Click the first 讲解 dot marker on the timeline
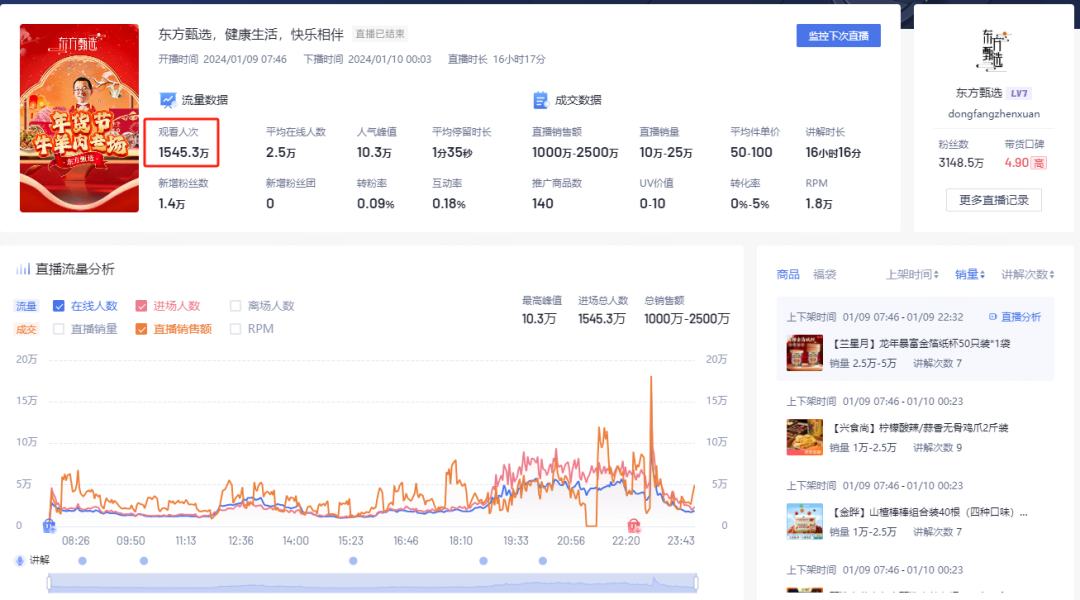Viewport: 1080px width, 600px height. tap(83, 561)
